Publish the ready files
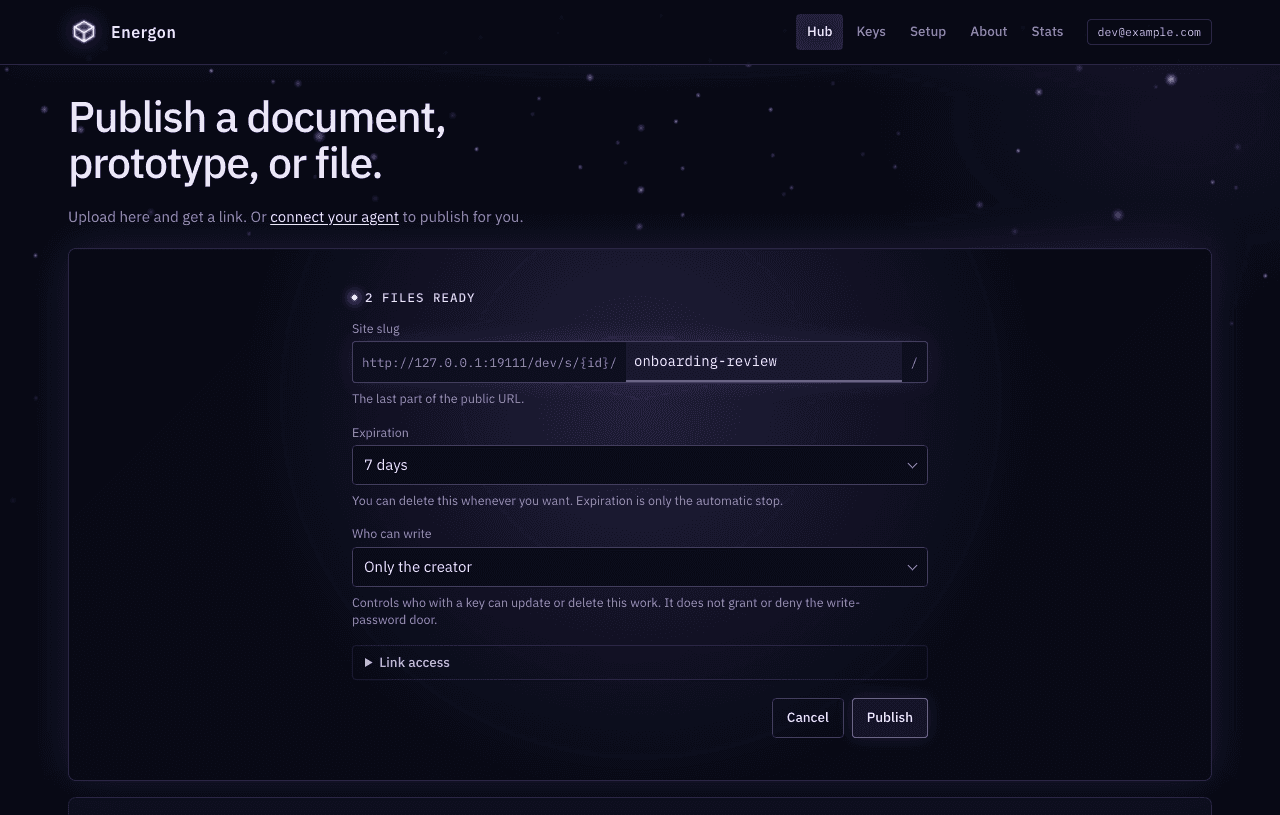 click(x=890, y=718)
